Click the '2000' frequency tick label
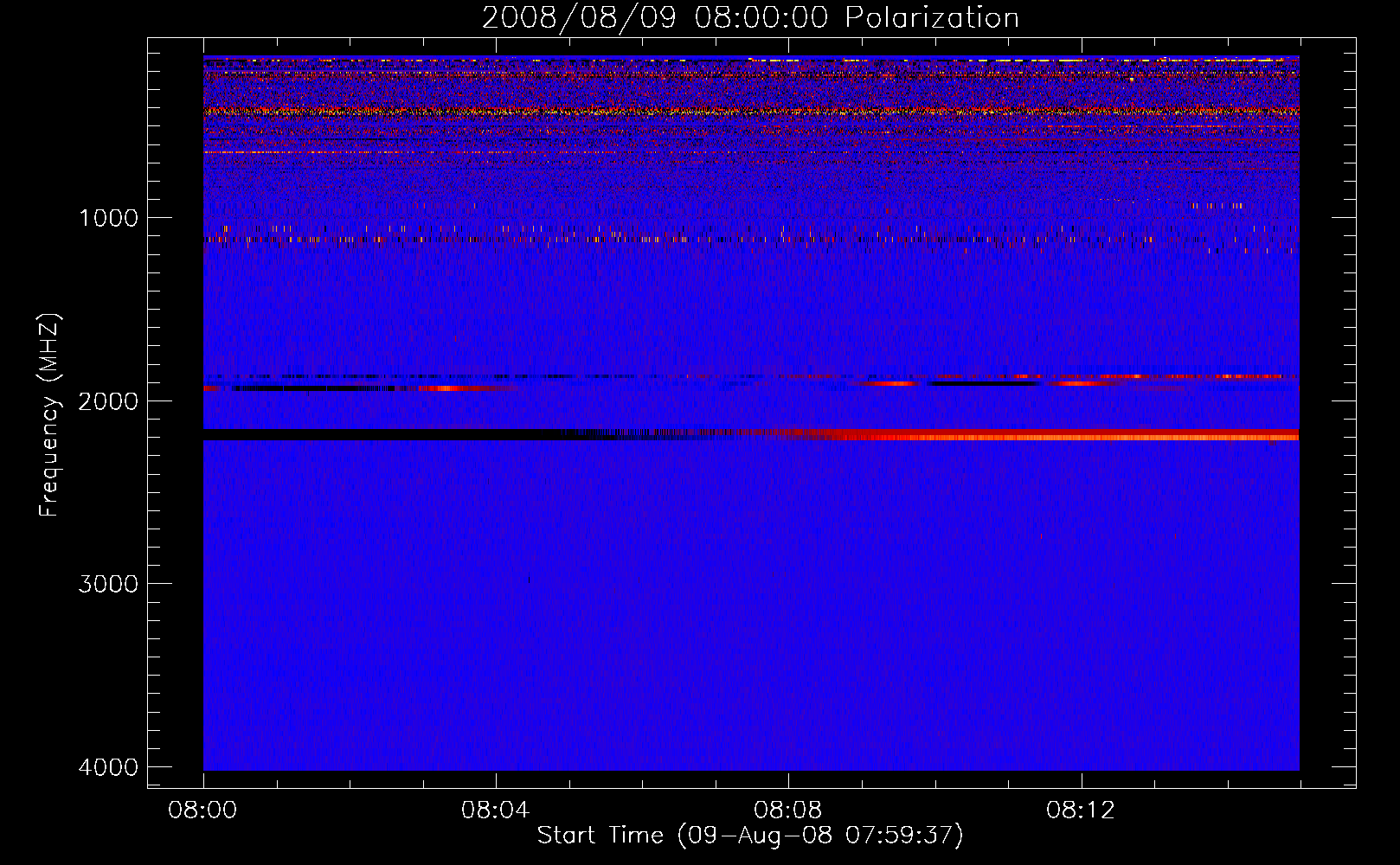Image resolution: width=1400 pixels, height=865 pixels. coord(108,401)
